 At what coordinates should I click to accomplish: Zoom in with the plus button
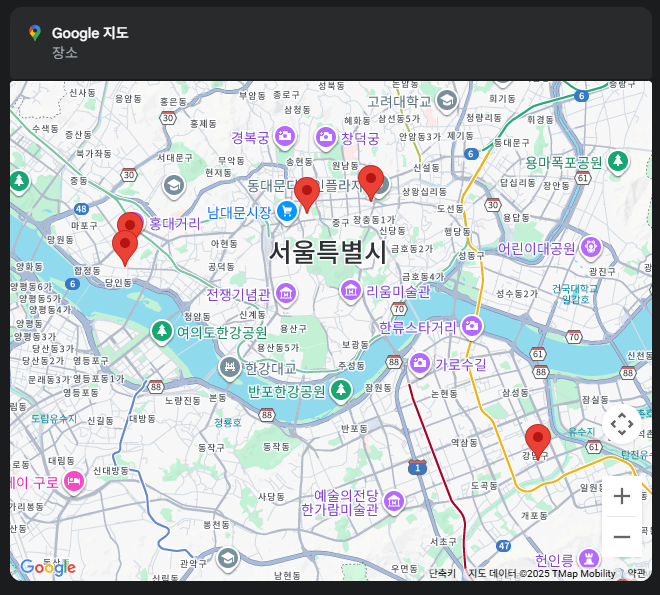[x=622, y=496]
